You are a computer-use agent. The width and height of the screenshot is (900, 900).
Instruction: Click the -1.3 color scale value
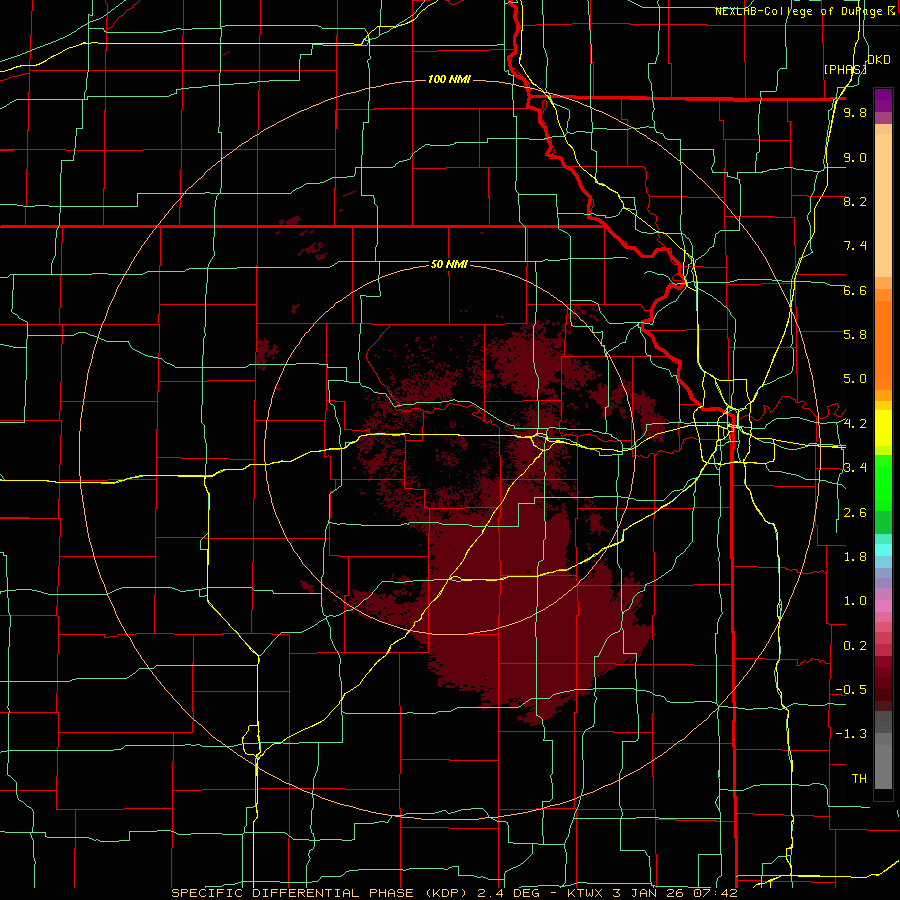[x=851, y=734]
